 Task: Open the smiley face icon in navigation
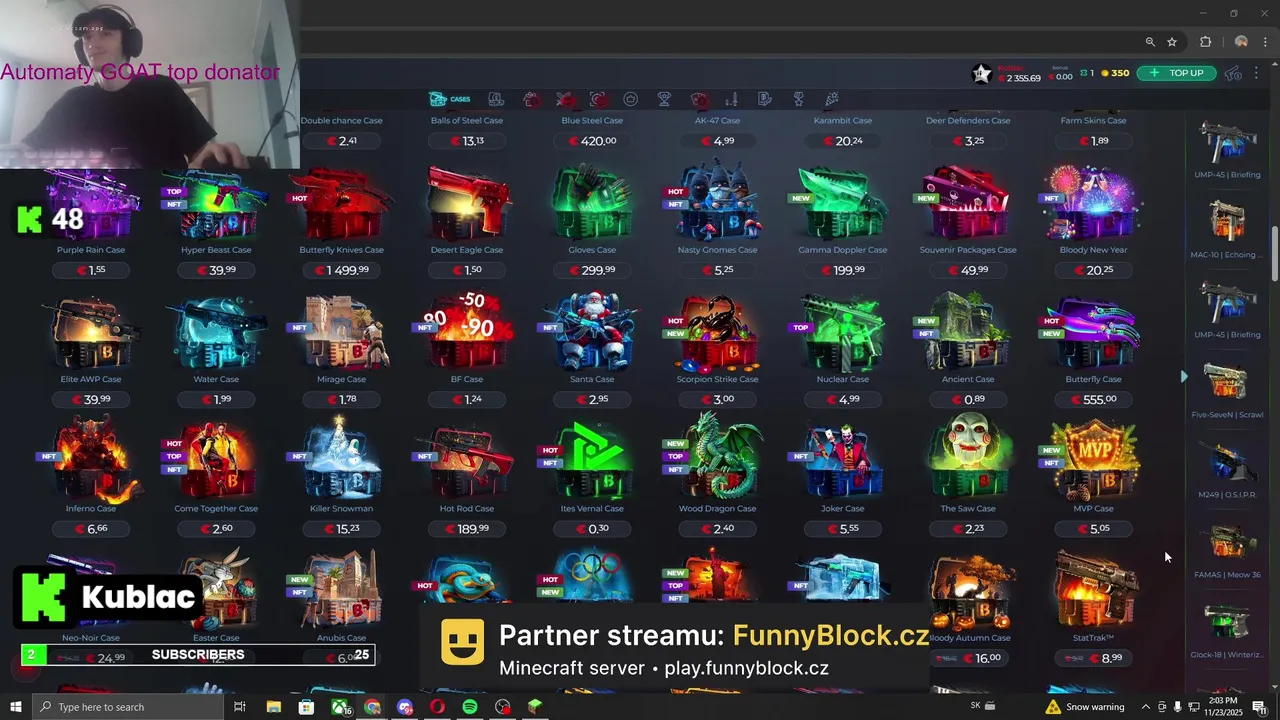click(x=630, y=99)
